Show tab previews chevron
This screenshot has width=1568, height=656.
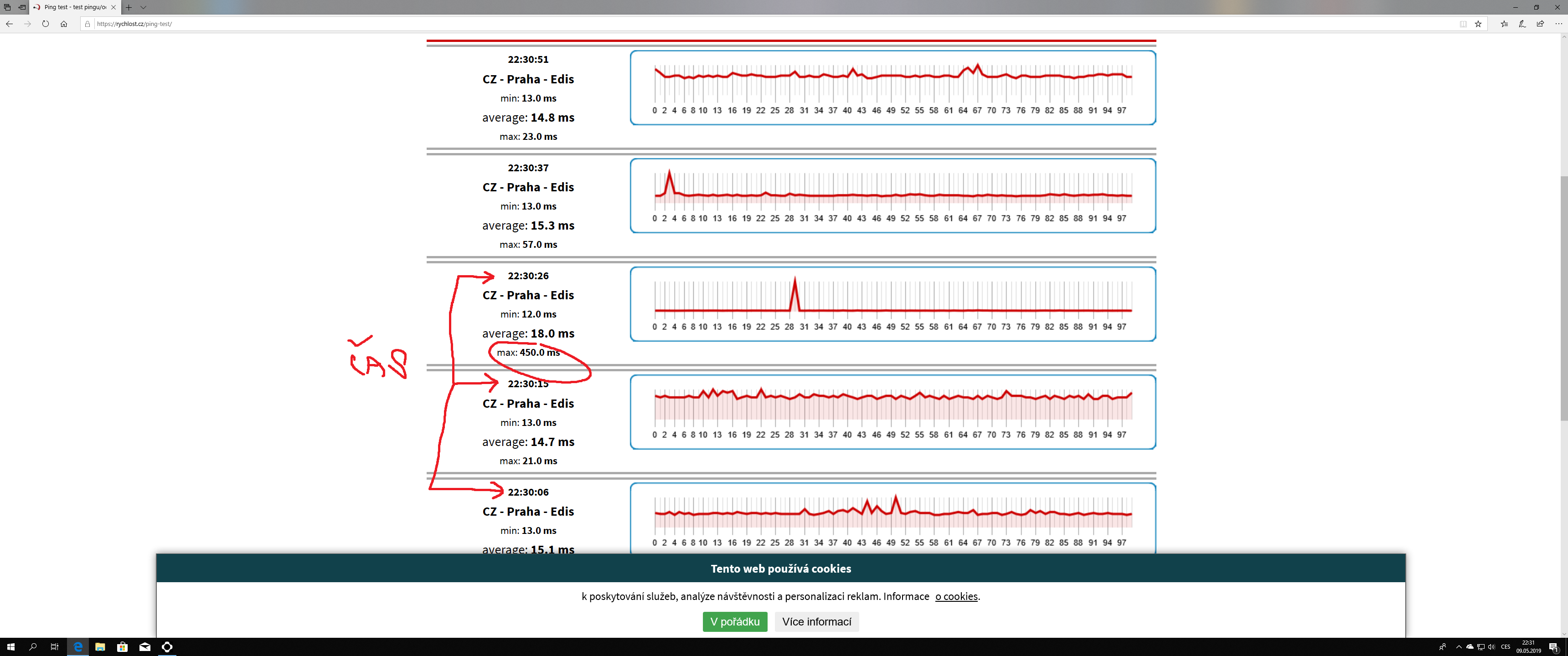point(143,7)
